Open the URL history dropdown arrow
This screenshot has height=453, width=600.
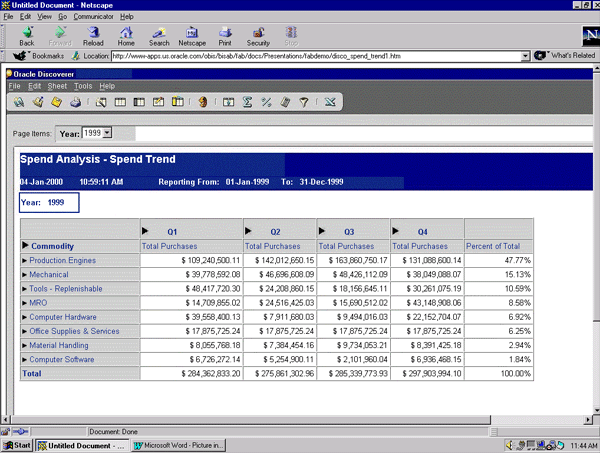point(525,55)
